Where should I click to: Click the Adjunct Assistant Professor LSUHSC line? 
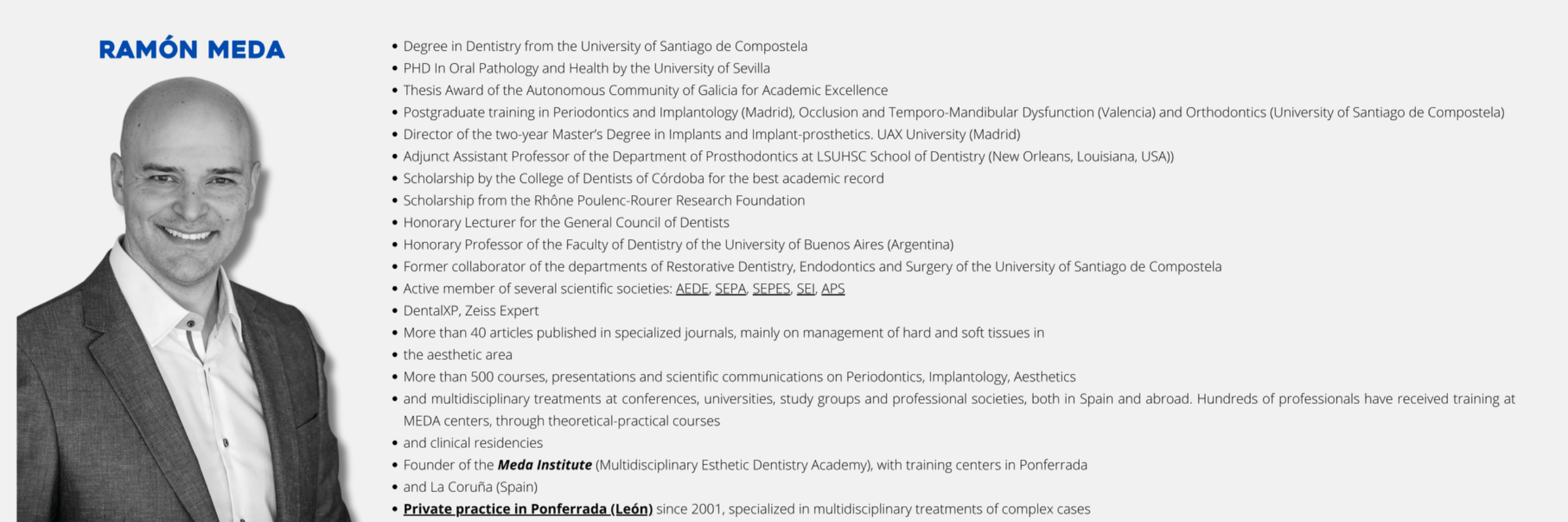pos(788,157)
